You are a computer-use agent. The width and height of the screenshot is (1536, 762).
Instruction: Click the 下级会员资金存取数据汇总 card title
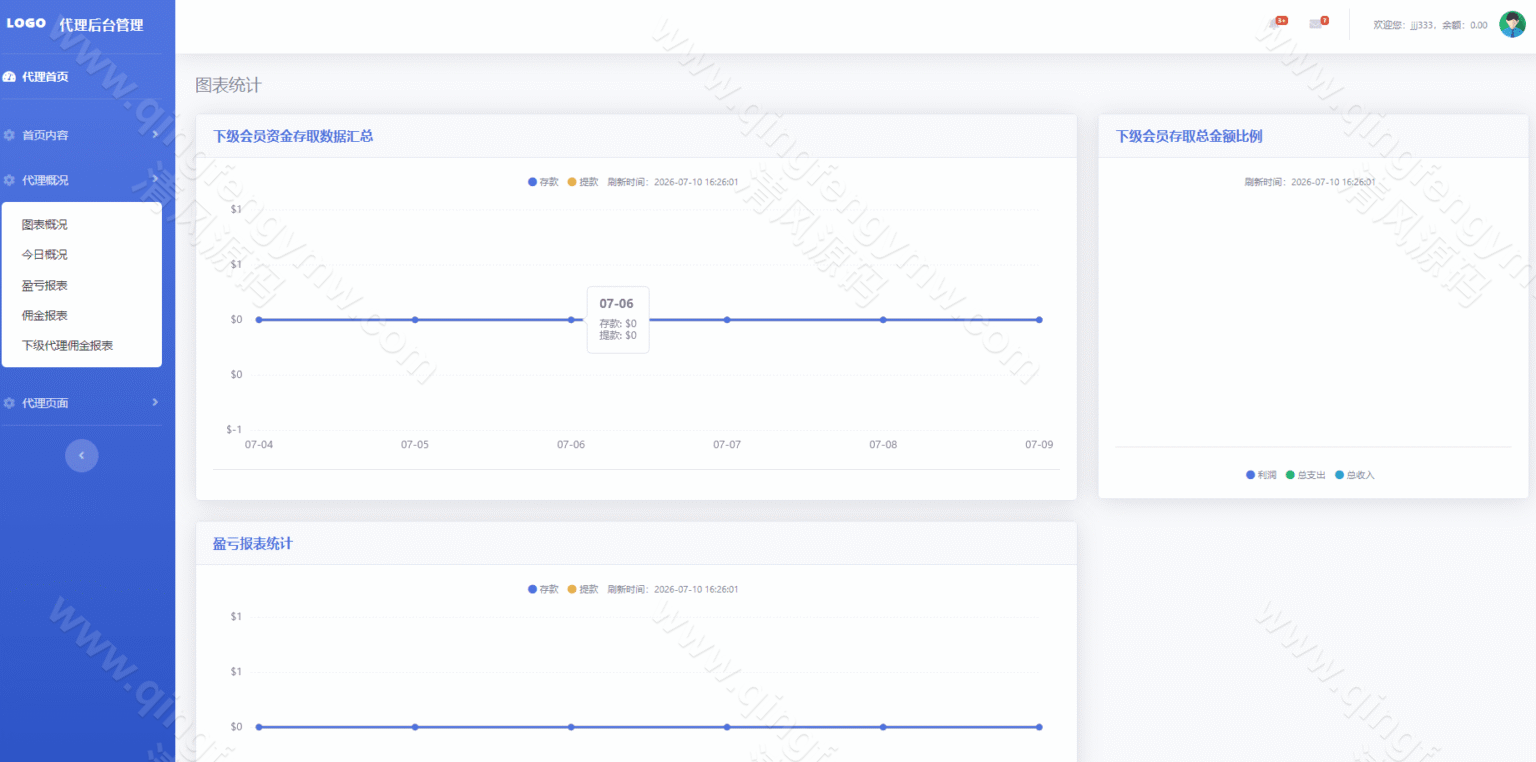pyautogui.click(x=293, y=136)
